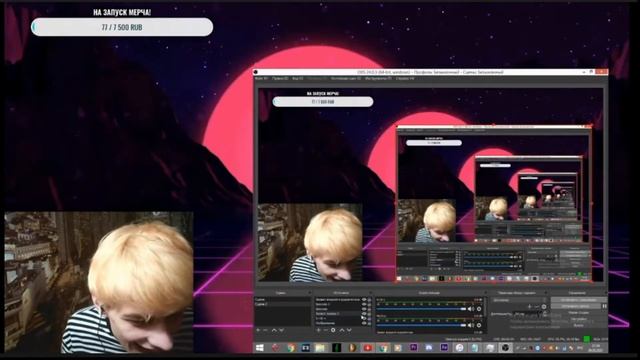Open Файл menu in OBS
The height and width of the screenshot is (360, 640).
[261, 78]
